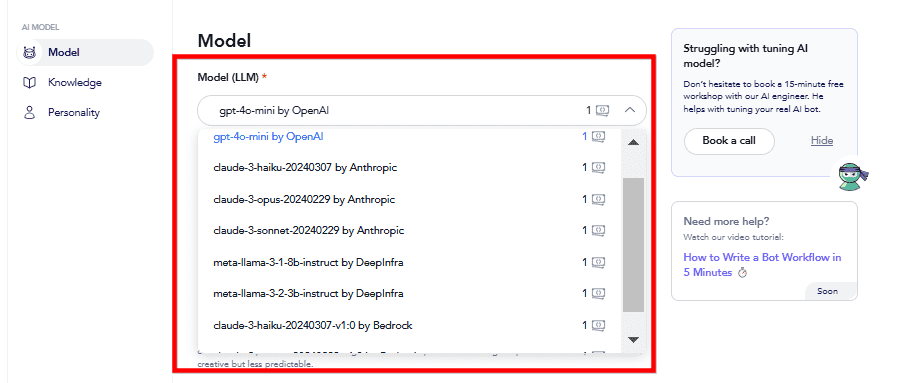The image size is (924, 383).
Task: Click credit icon beside meta-llama-3-1-8b-instruct
Action: [599, 262]
